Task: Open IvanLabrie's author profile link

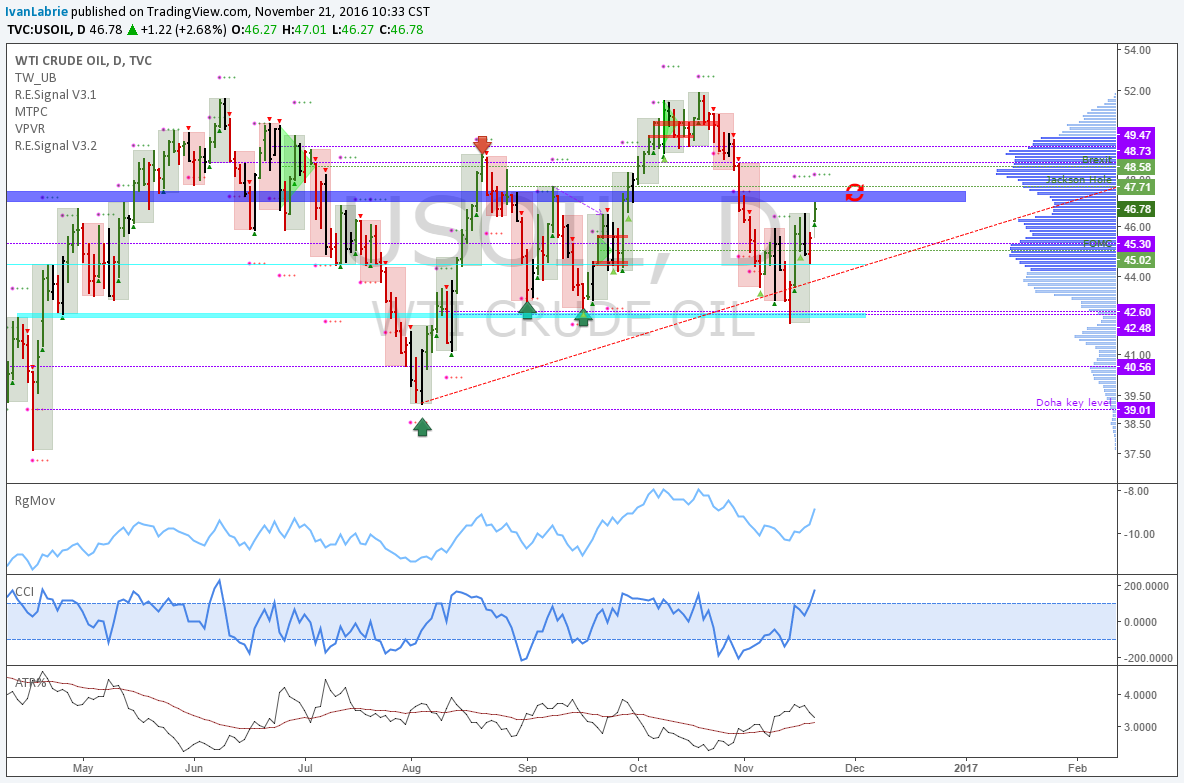Action: 36,11
